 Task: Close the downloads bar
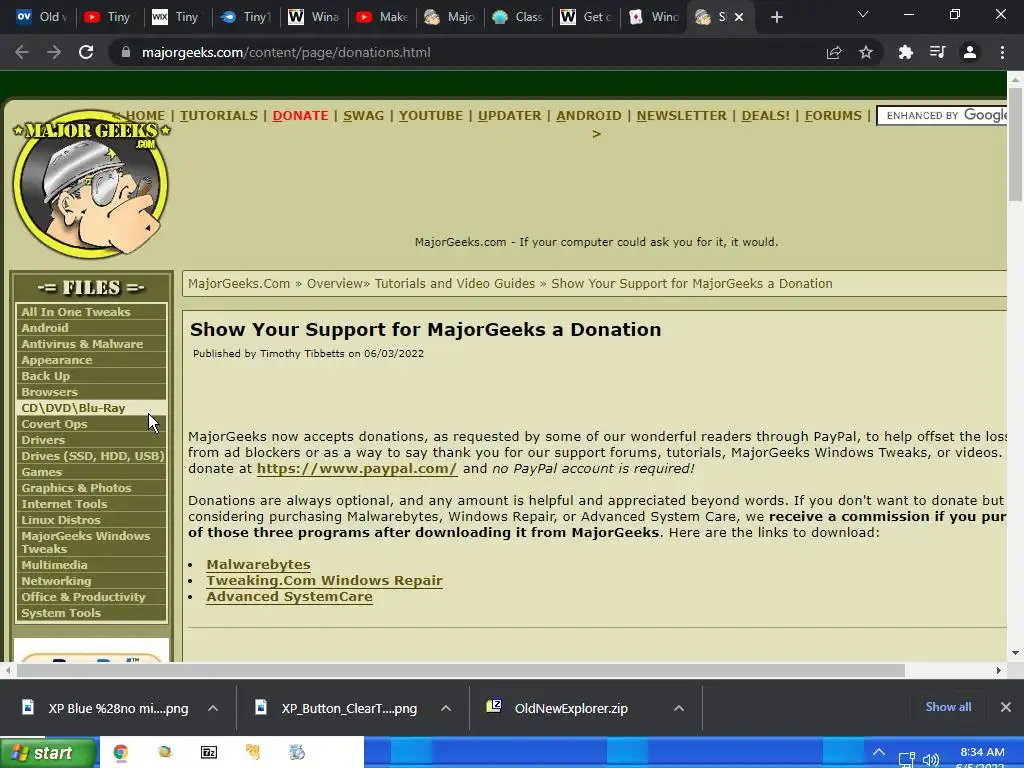tap(1006, 707)
